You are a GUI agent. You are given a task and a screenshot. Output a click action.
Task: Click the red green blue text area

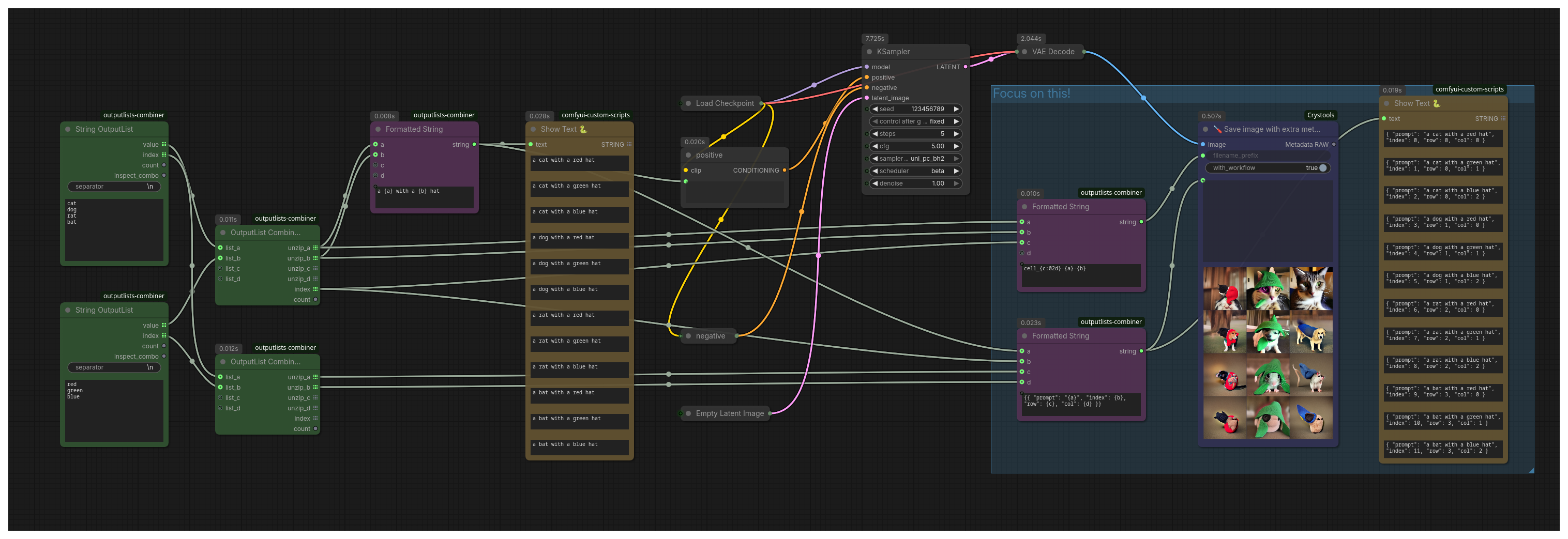[114, 411]
